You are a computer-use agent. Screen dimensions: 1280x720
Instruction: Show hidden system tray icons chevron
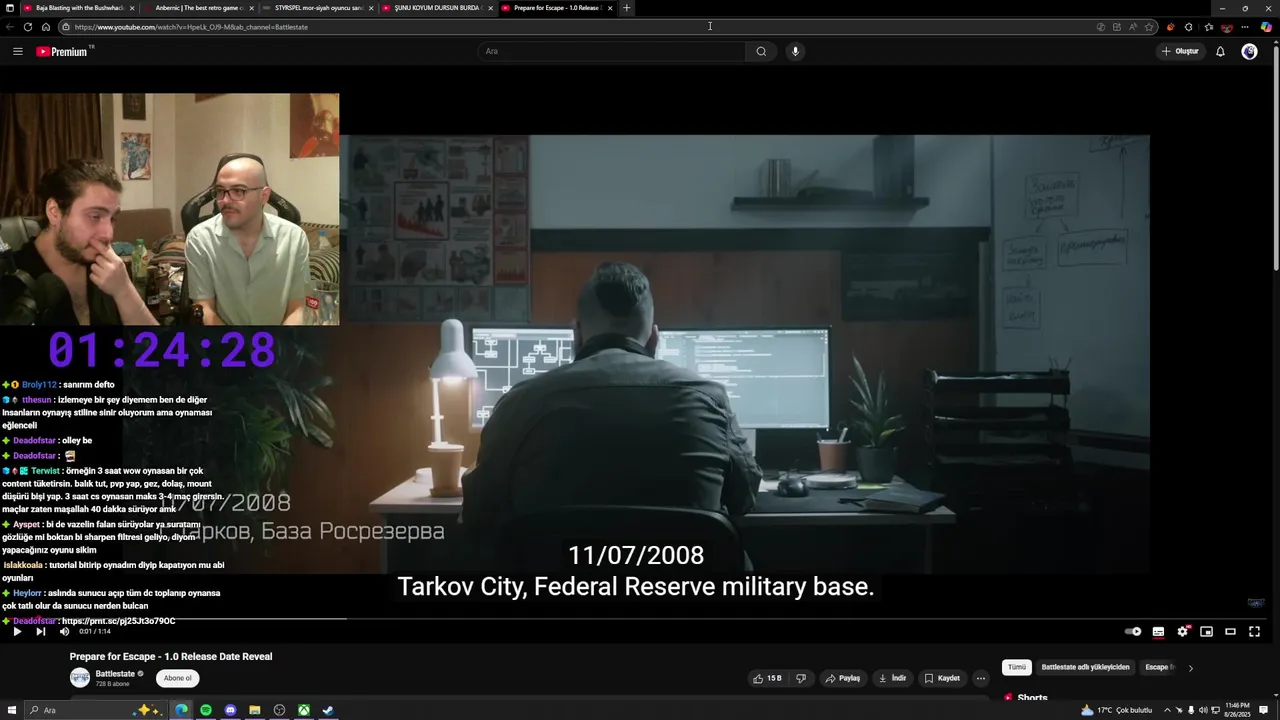point(1166,710)
